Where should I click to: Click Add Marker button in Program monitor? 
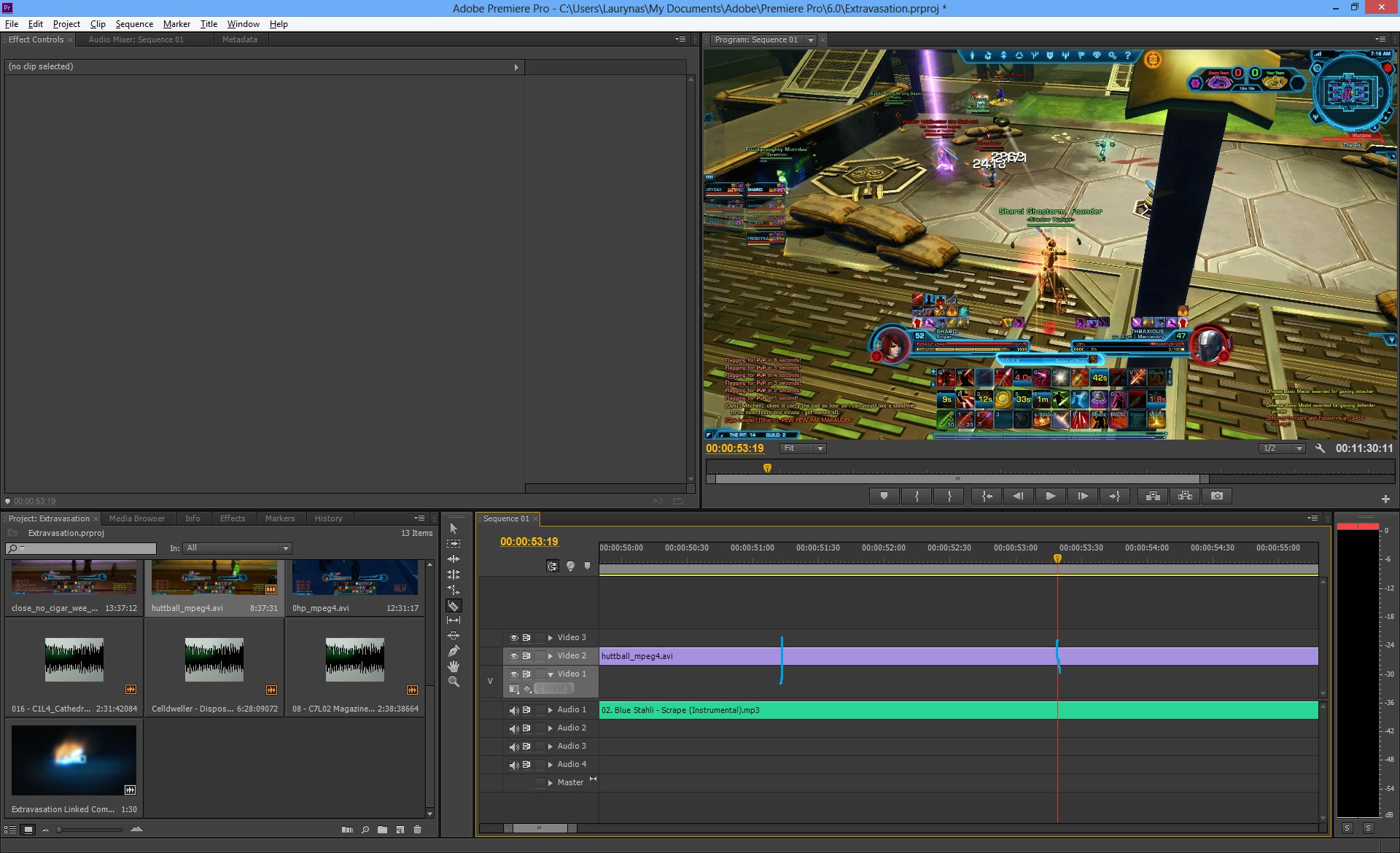[884, 496]
